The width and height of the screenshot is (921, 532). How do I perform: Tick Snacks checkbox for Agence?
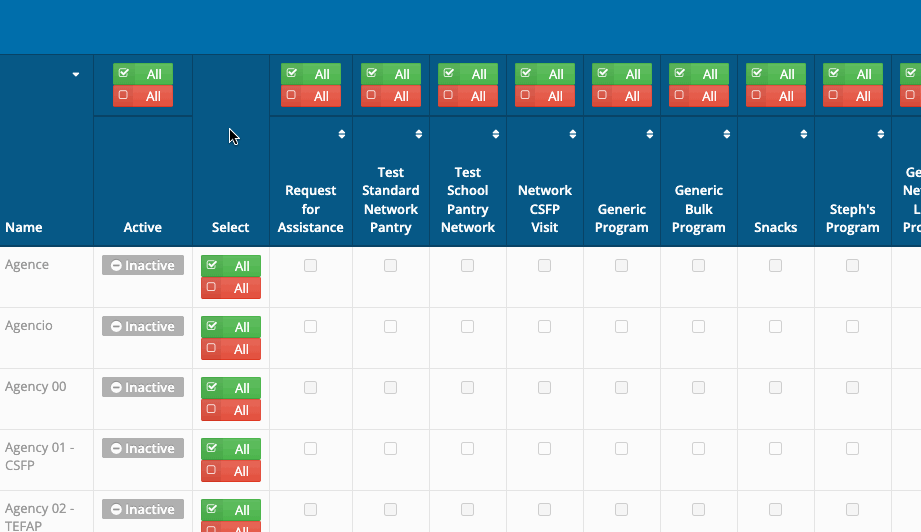tap(775, 265)
